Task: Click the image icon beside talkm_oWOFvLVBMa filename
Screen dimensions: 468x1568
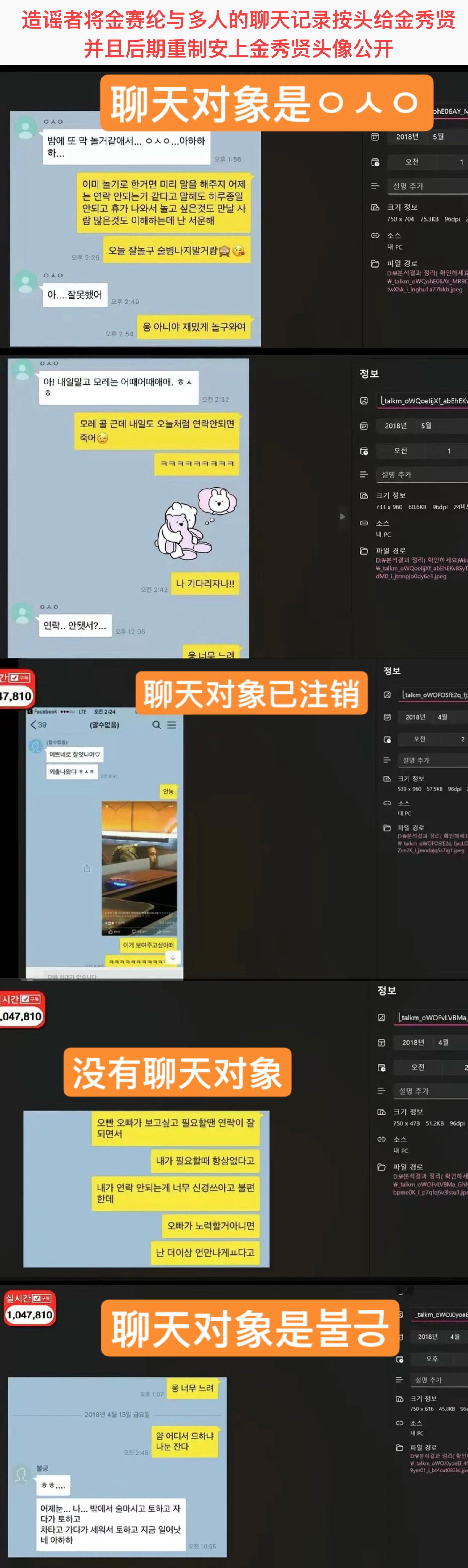Action: [x=382, y=1017]
